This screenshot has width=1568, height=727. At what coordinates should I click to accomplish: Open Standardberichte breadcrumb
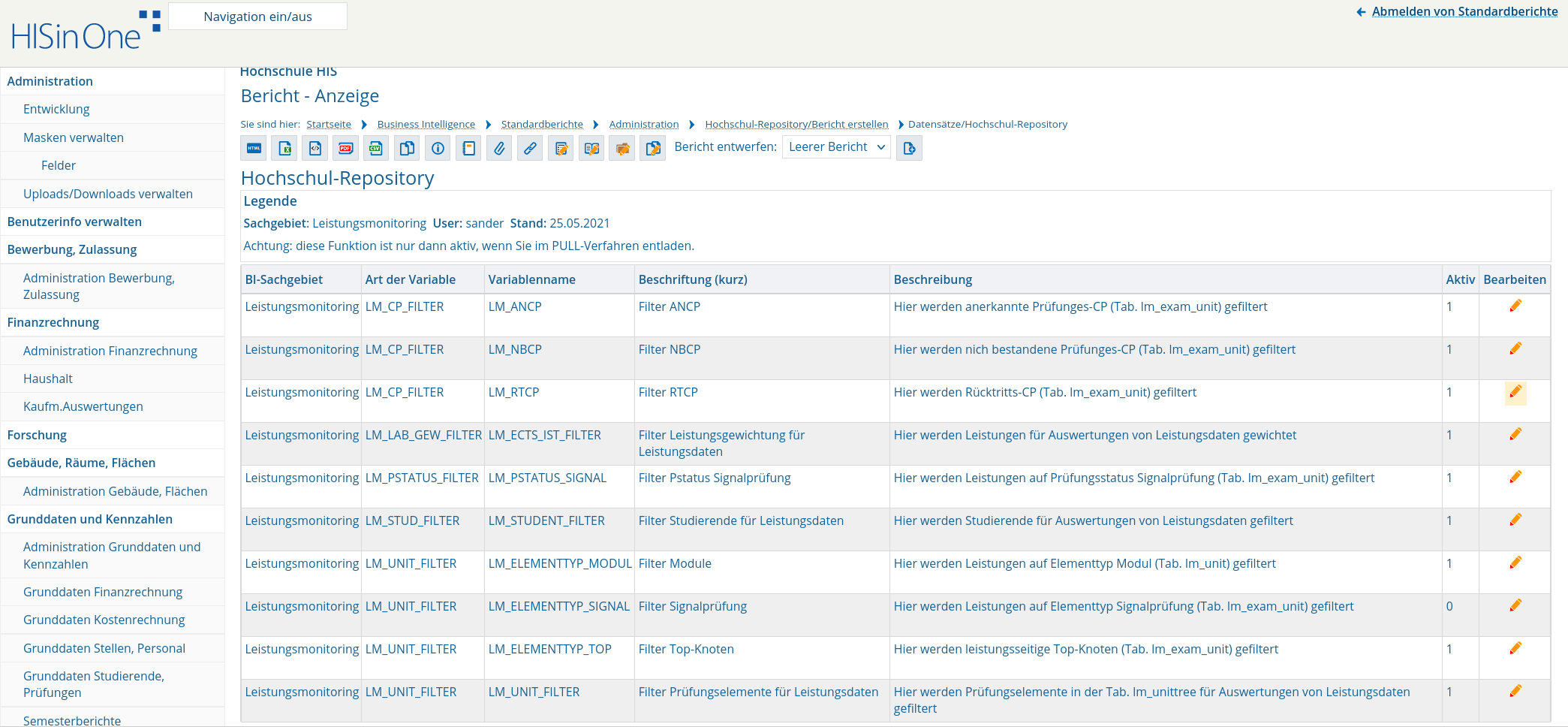point(542,125)
